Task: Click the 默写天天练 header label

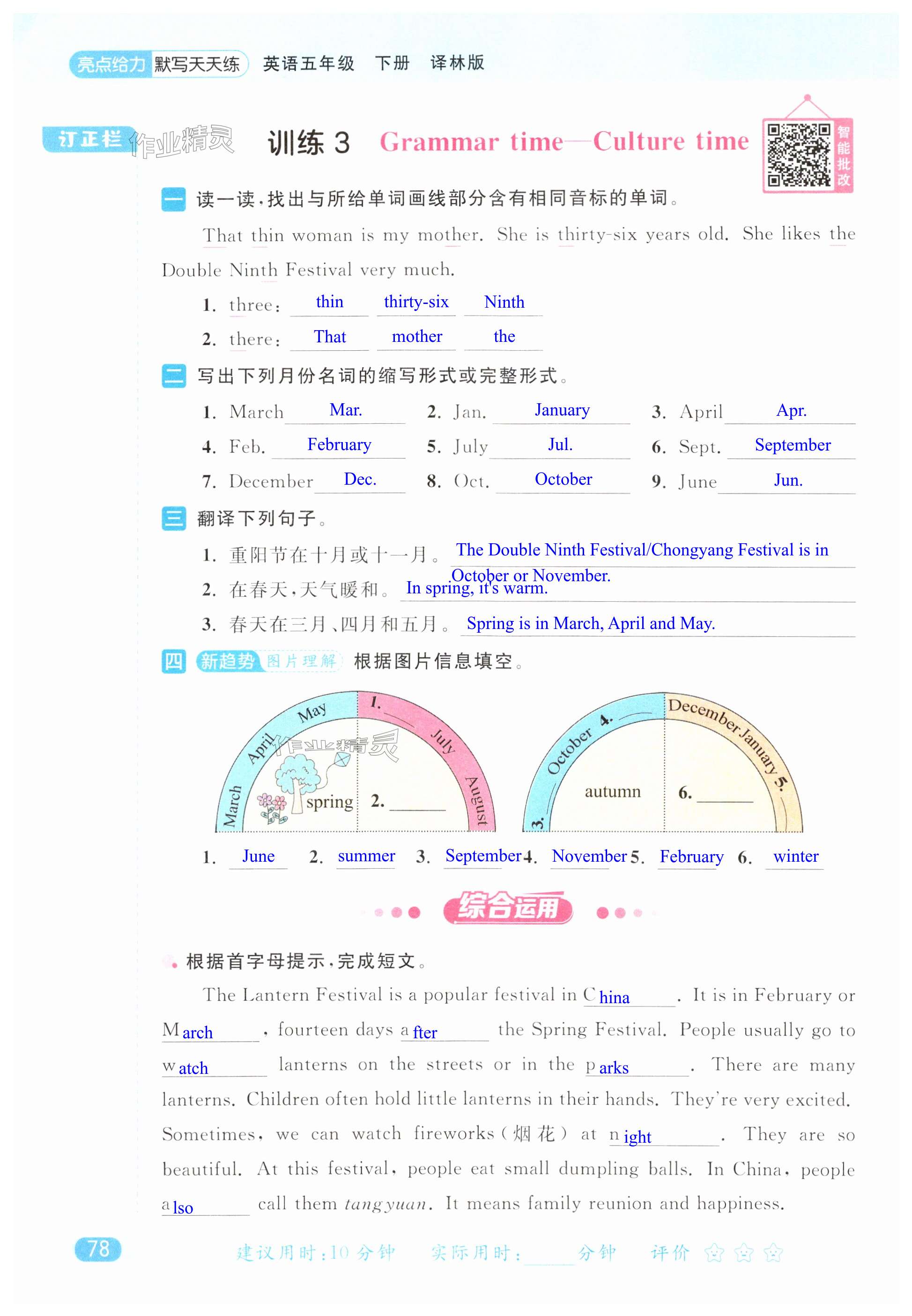Action: point(198,65)
